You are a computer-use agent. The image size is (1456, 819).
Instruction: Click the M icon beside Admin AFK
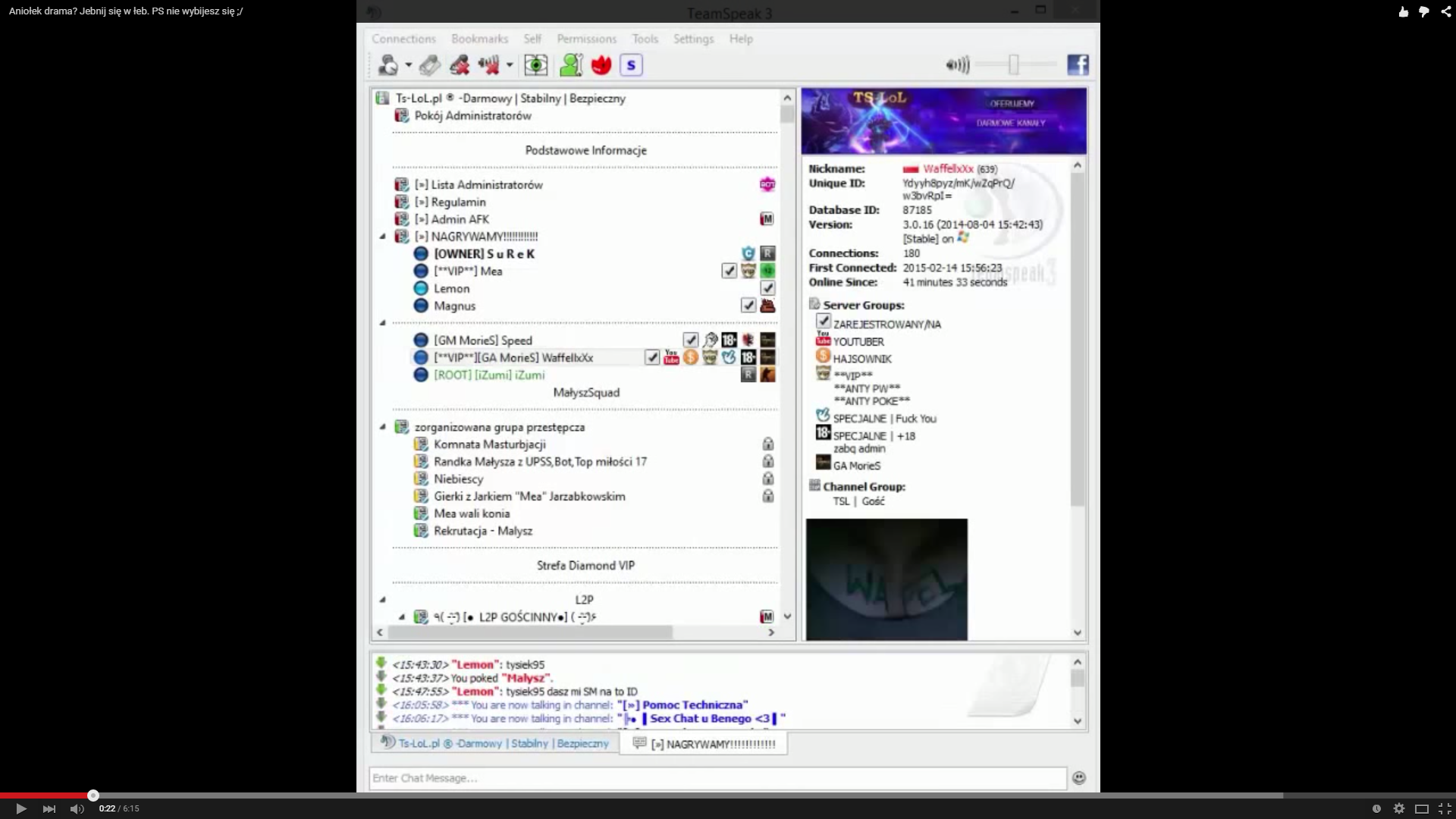click(767, 219)
